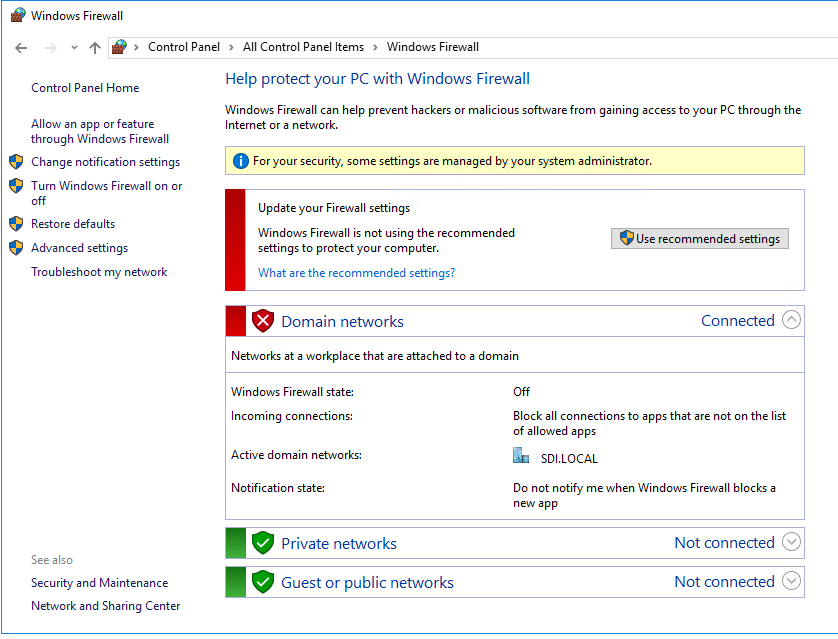Select All Control Panel Items breadcrumb

point(303,47)
